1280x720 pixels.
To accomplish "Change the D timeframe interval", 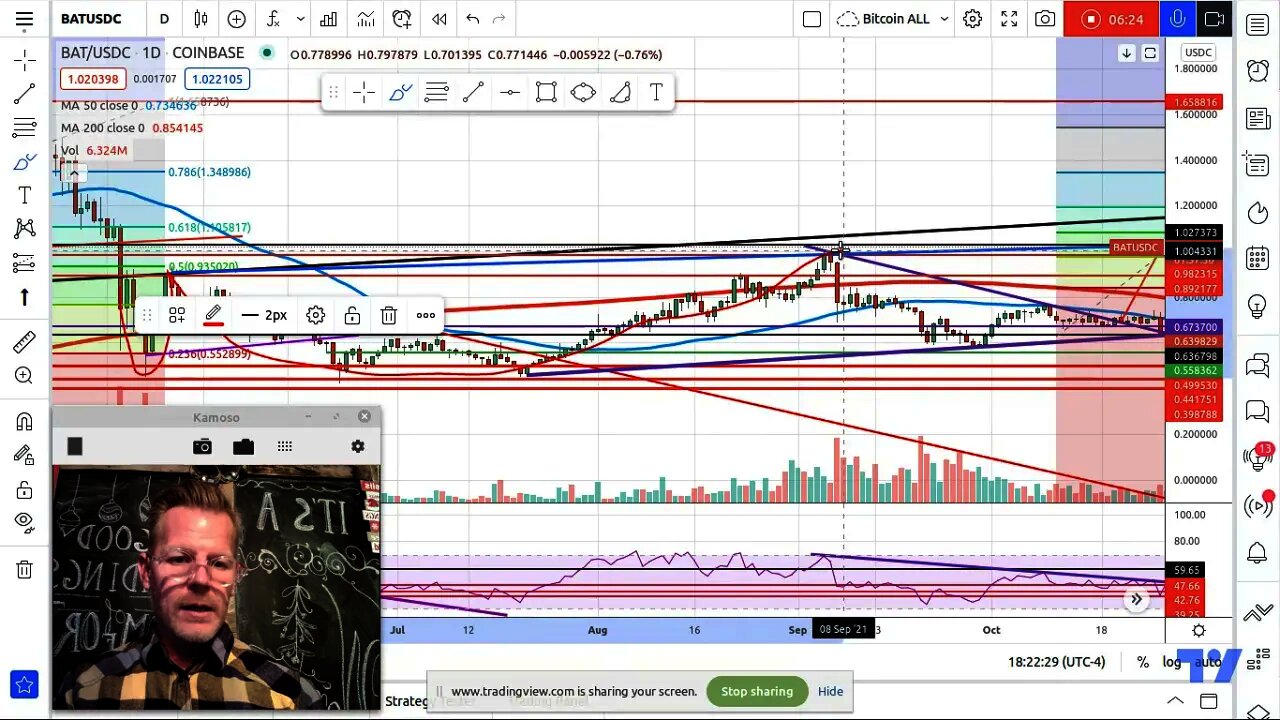I will (164, 19).
